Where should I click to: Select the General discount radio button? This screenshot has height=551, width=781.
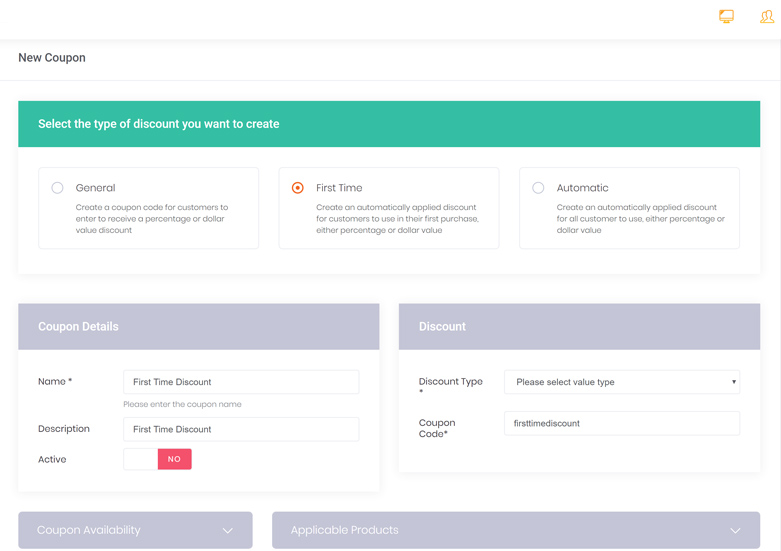[x=57, y=188]
